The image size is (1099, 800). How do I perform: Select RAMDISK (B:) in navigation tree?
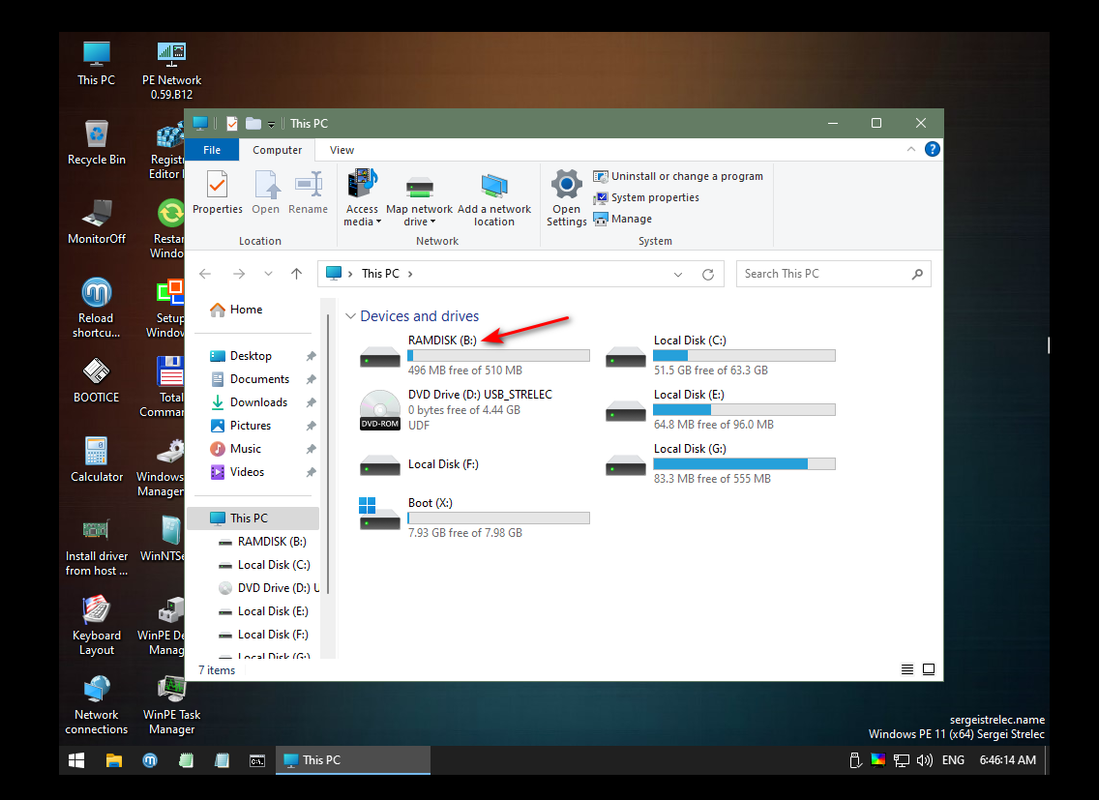coord(262,541)
